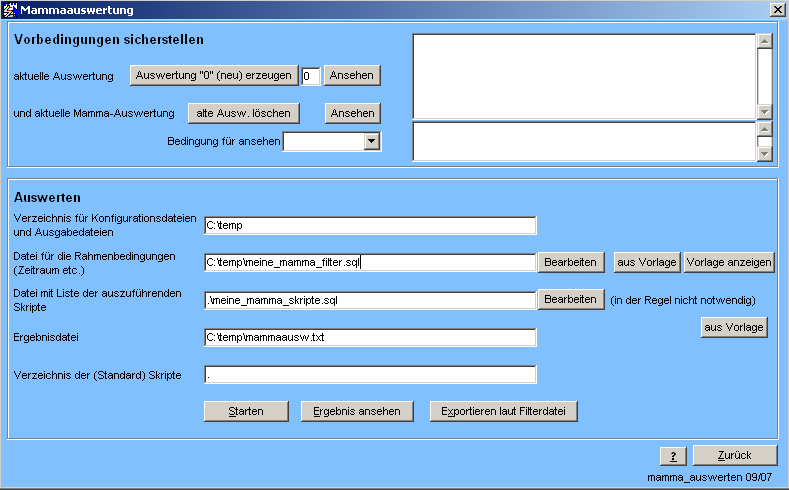Screen dimensions: 789x490
Task: Click the Verzeichnis für Konfigurationsdateien field
Action: (x=370, y=225)
